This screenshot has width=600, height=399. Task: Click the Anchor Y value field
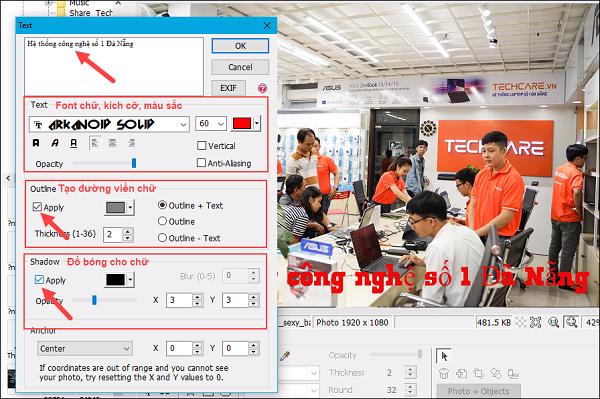(x=235, y=348)
